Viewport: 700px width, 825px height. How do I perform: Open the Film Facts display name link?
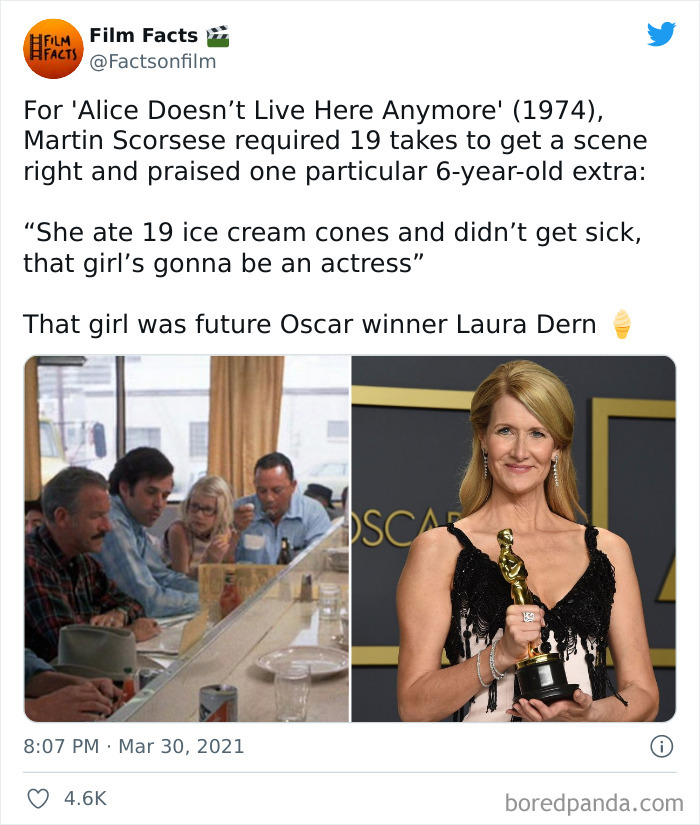point(143,36)
